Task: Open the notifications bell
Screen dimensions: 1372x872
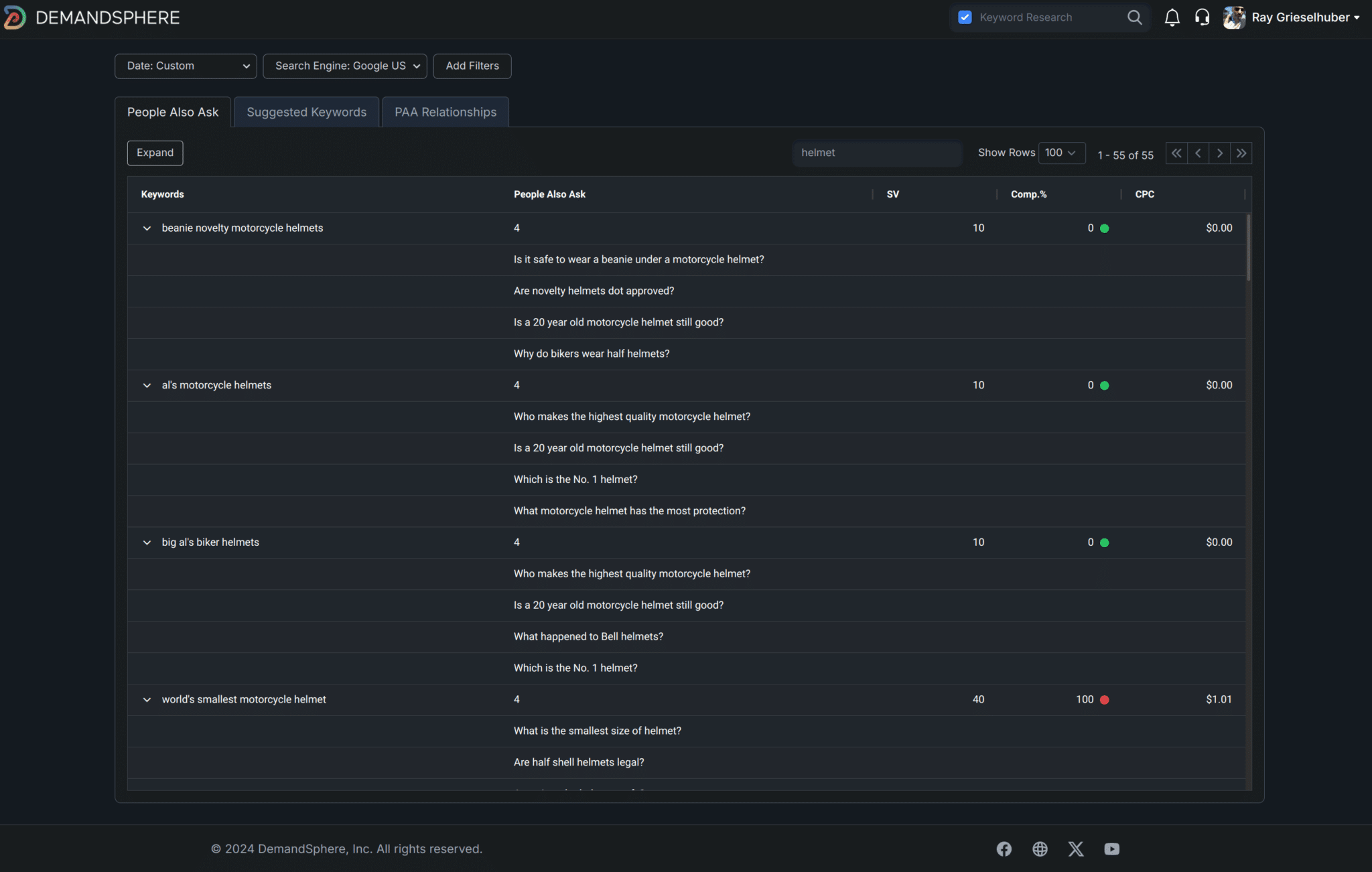Action: 1172,17
